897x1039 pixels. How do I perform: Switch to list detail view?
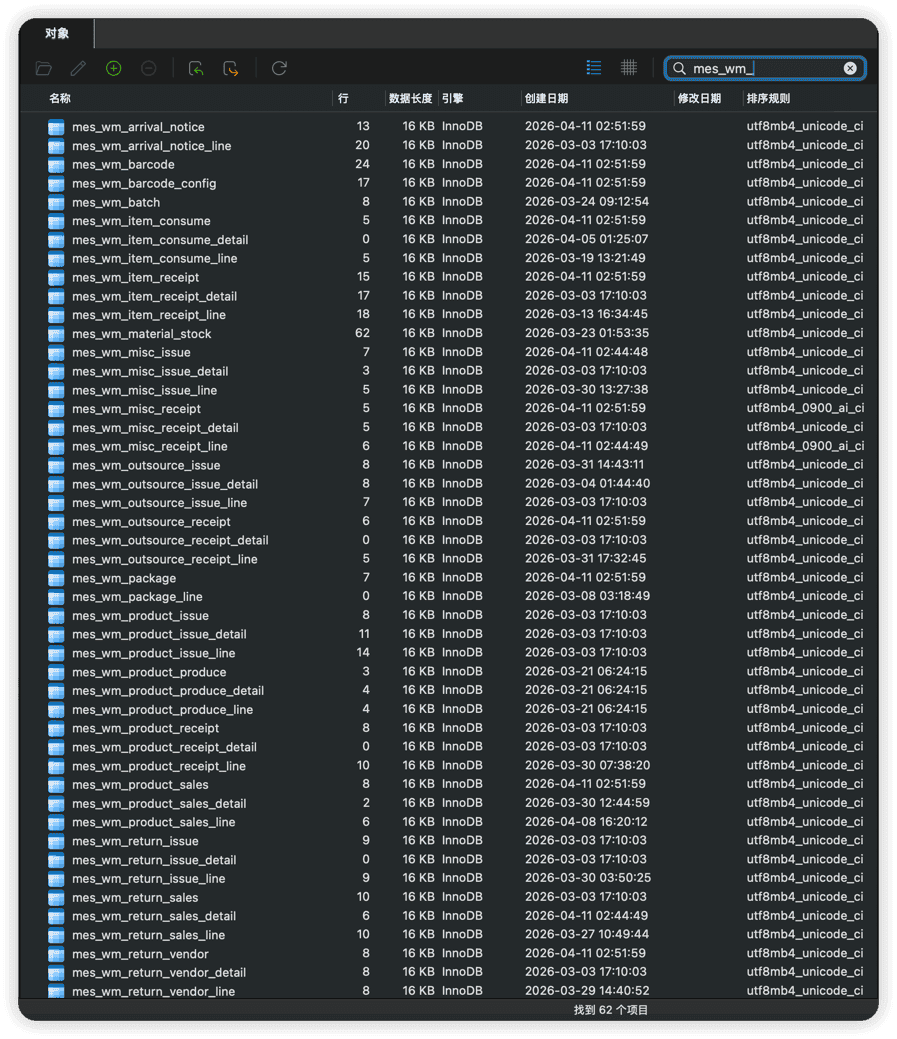594,68
